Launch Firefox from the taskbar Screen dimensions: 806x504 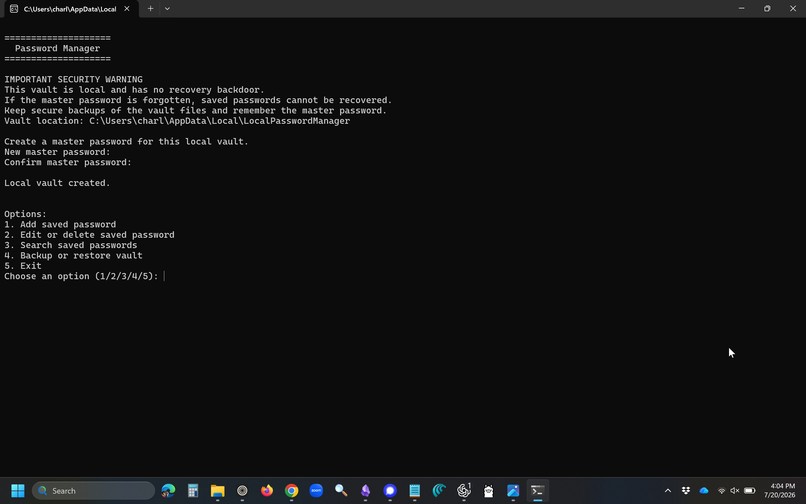[x=267, y=491]
